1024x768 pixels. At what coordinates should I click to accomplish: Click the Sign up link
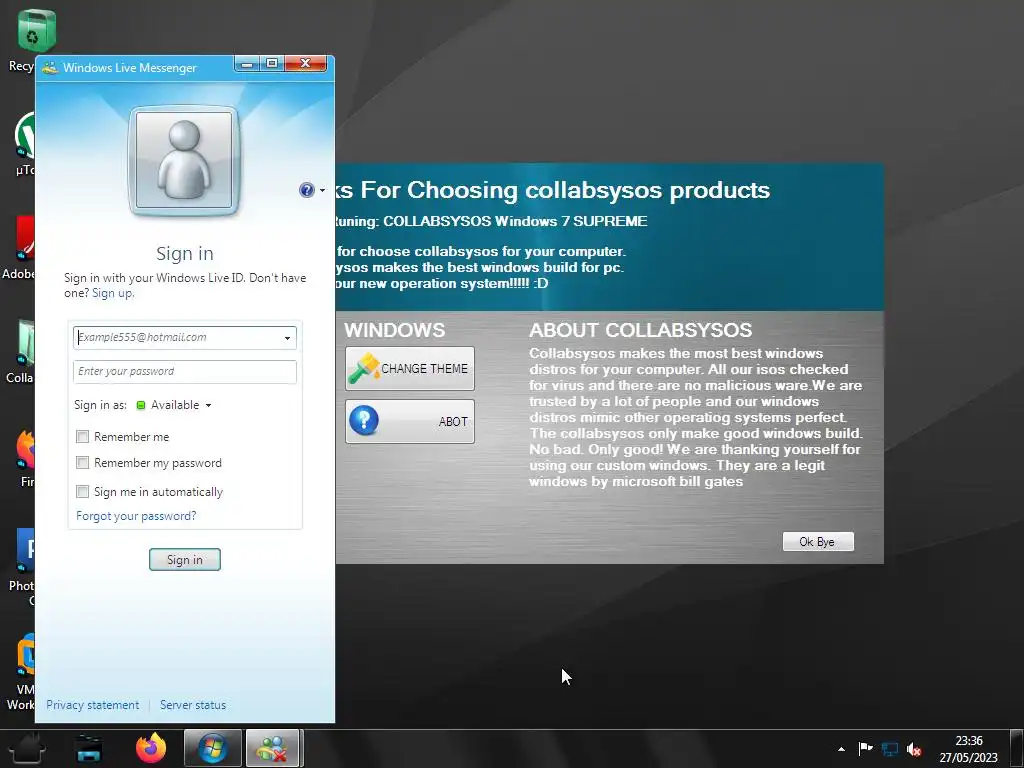(112, 293)
